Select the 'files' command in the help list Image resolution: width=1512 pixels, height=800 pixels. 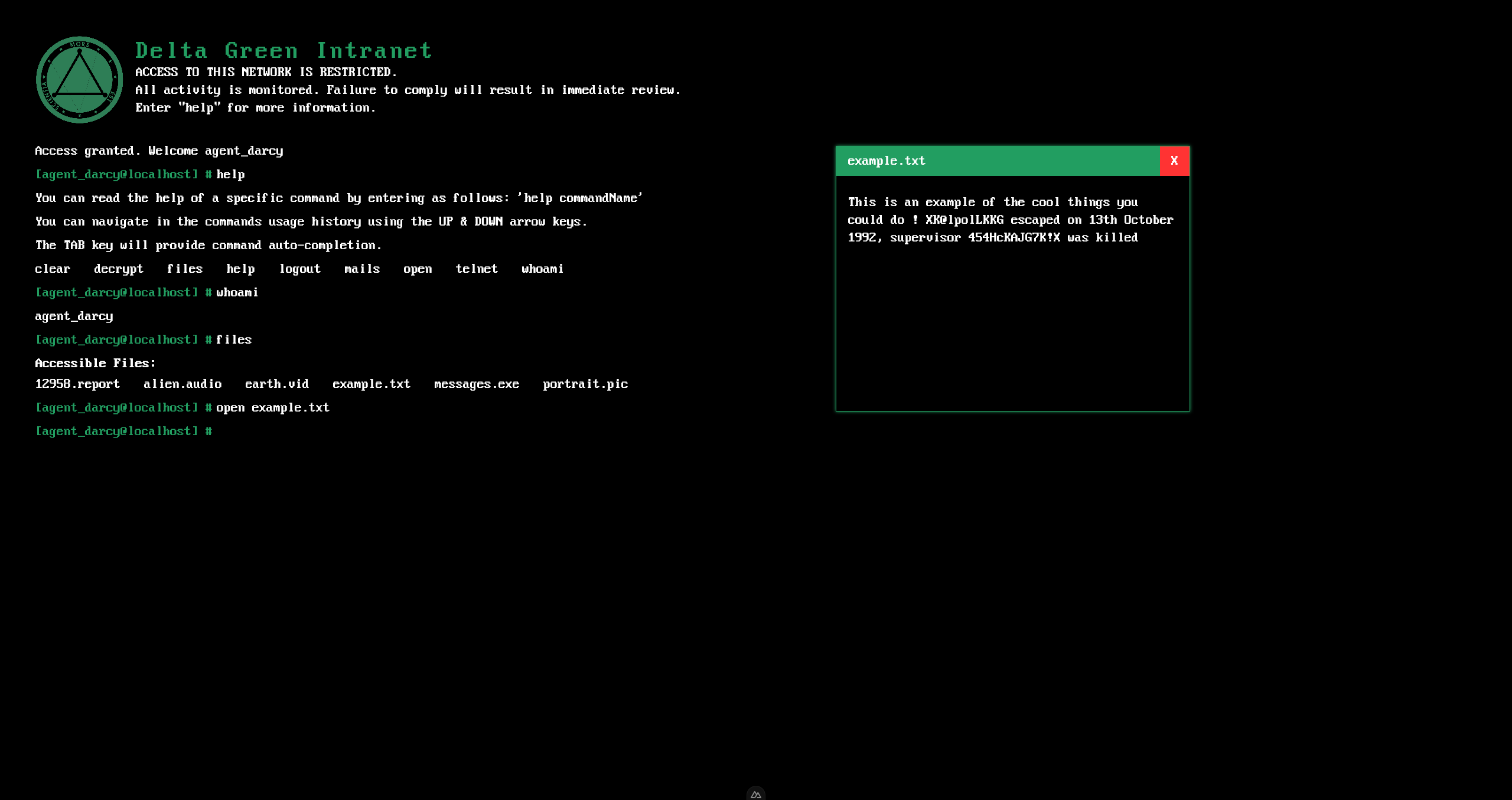click(x=185, y=269)
